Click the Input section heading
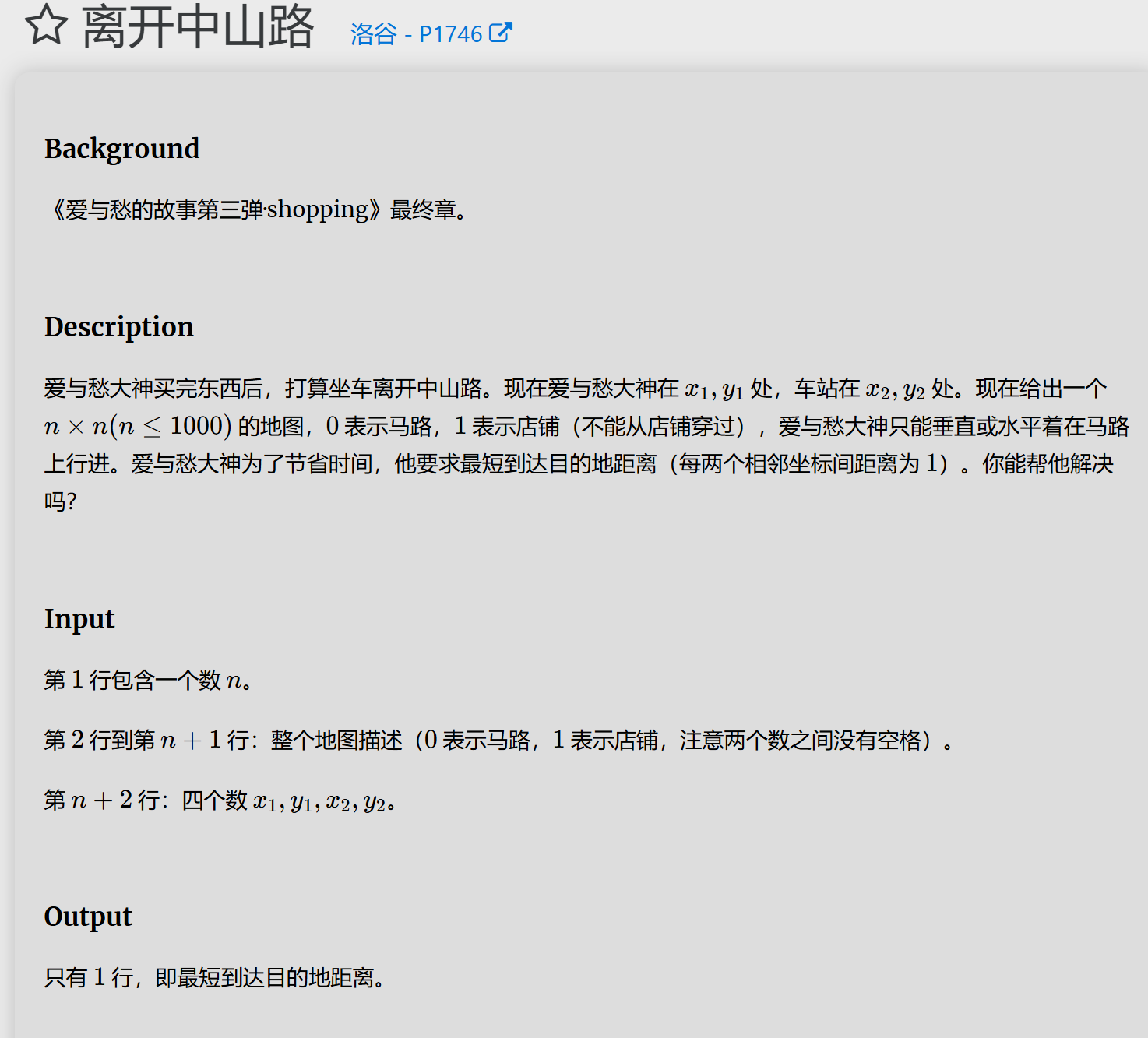 click(x=79, y=619)
